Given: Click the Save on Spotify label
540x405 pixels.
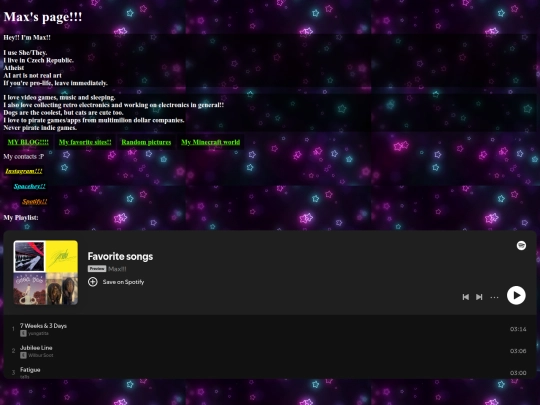Looking at the screenshot, I should click(123, 282).
